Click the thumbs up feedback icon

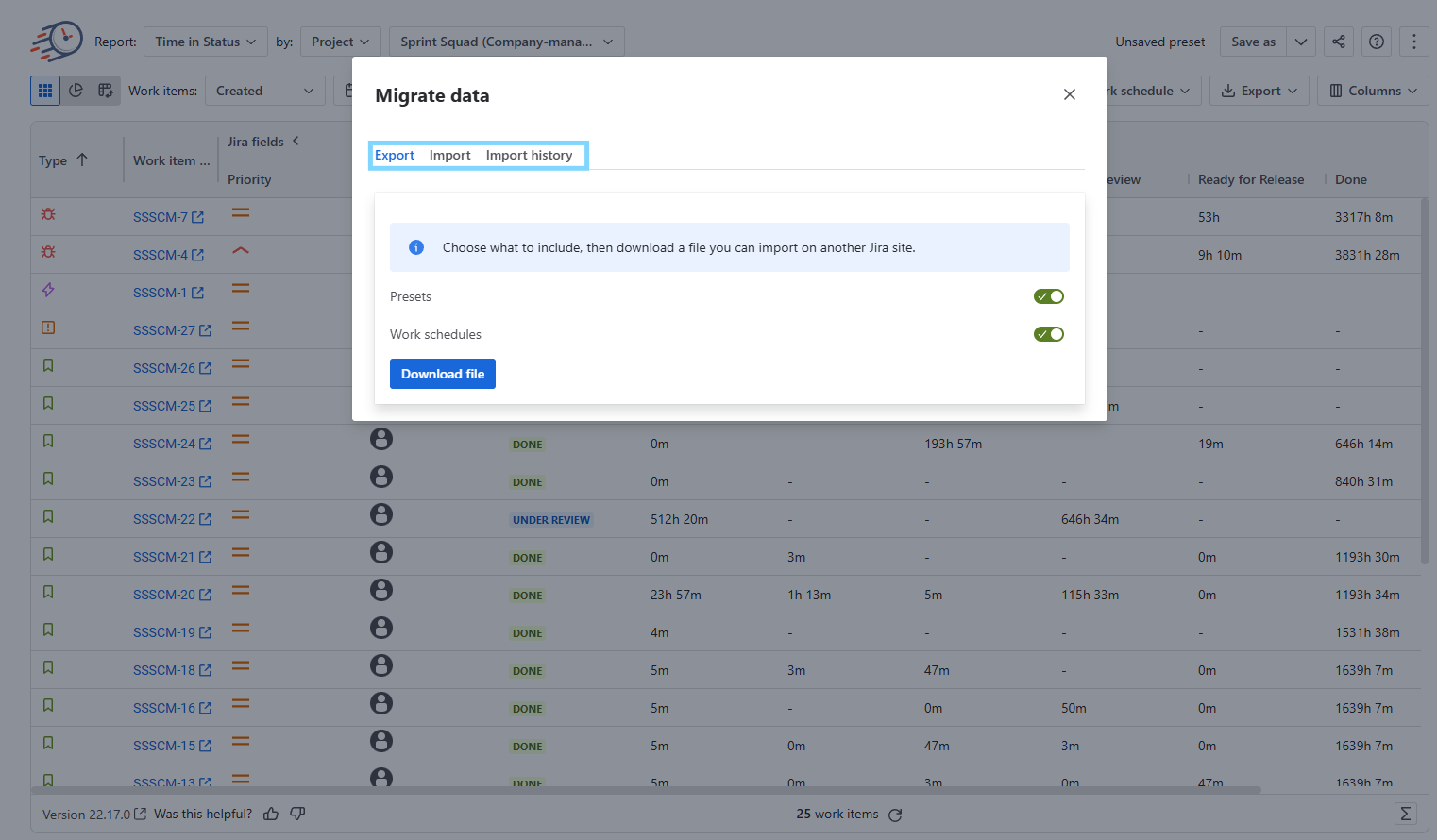(271, 814)
